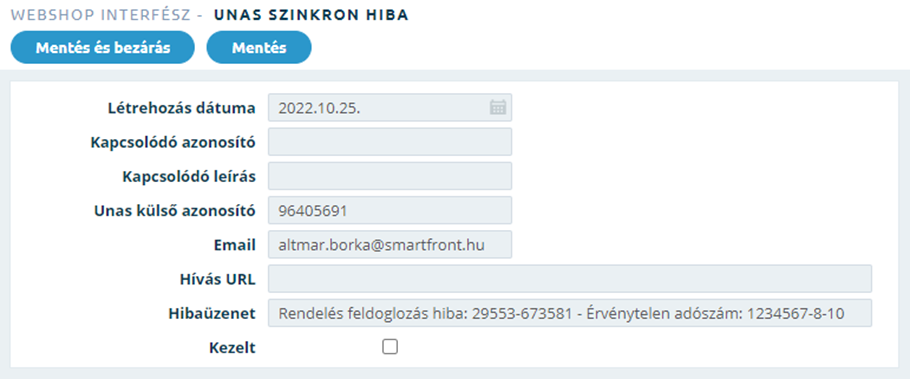
Task: Select the Létrehozás dátuma date field
Action: 390,107
